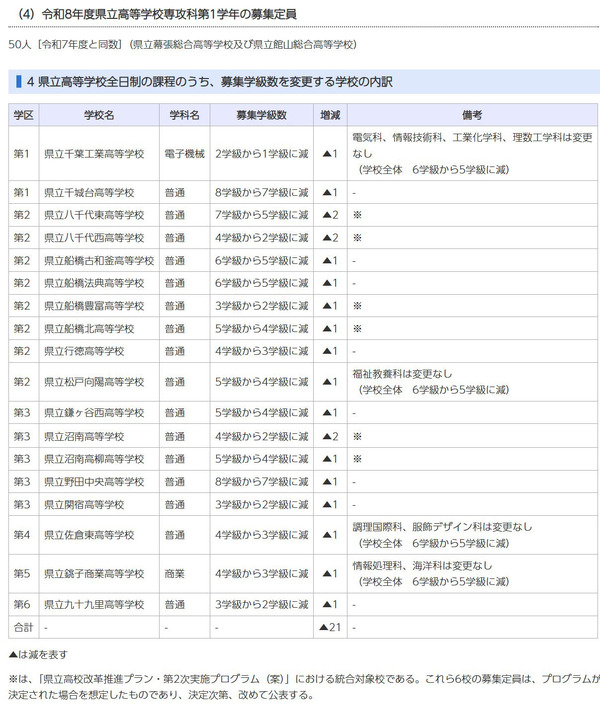Screen dimensions: 600x721
Task: Click the 合計 row label
Action: pos(23,627)
